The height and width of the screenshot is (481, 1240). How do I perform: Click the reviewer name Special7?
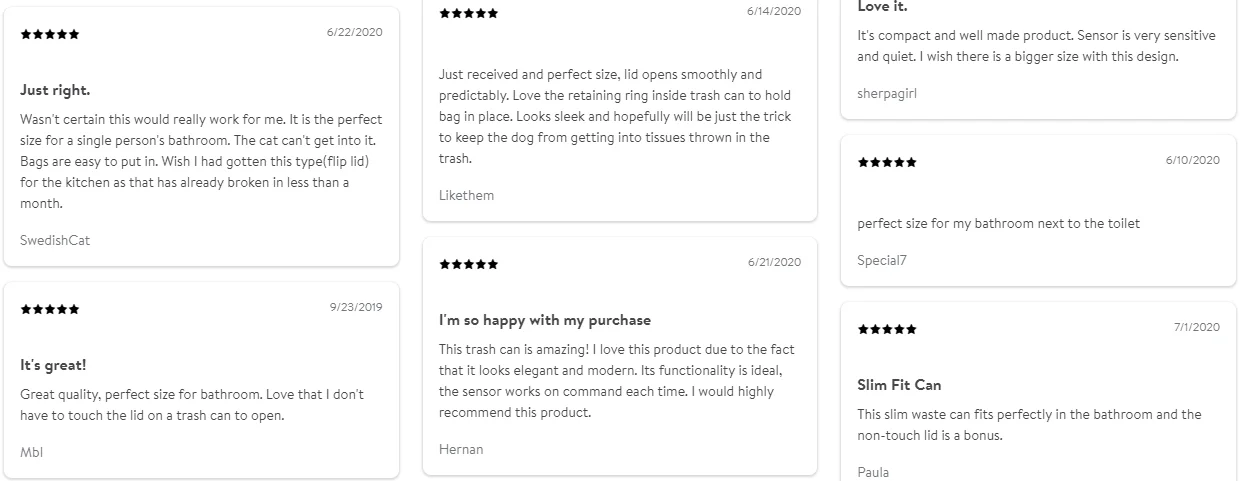(x=882, y=260)
